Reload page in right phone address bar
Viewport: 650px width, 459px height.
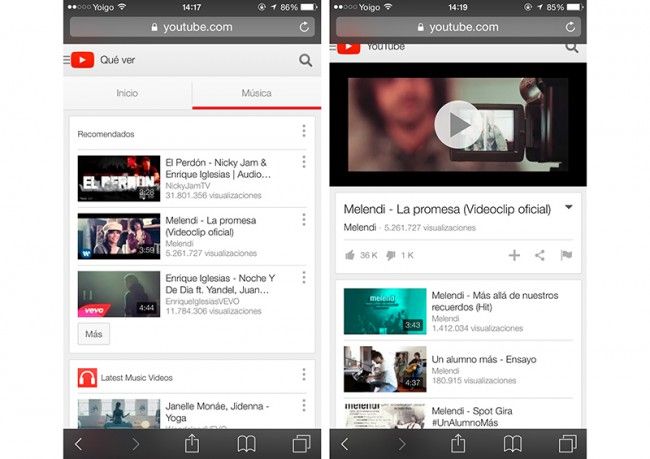click(x=570, y=27)
